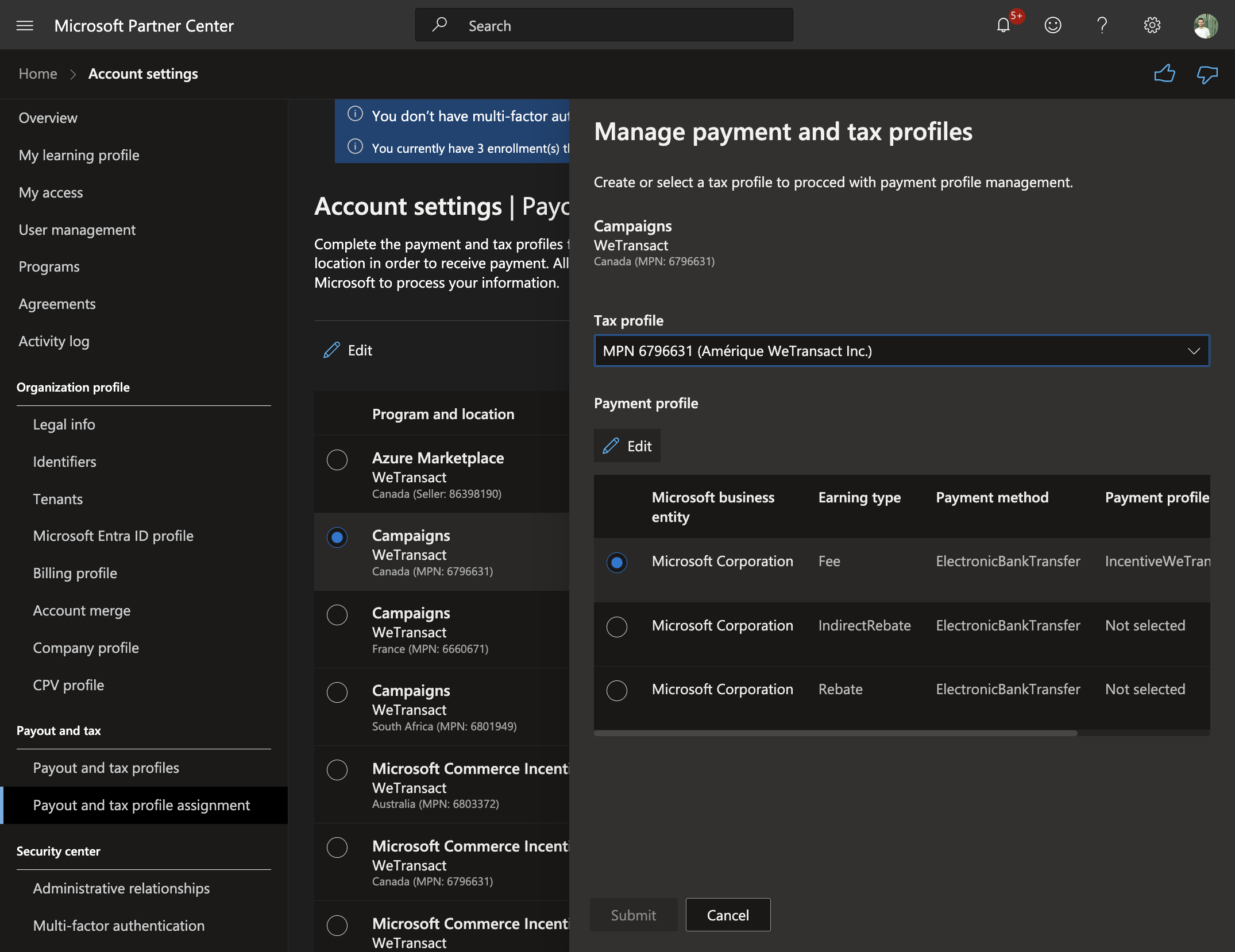Select Campaigns South Africa radio button

[337, 692]
